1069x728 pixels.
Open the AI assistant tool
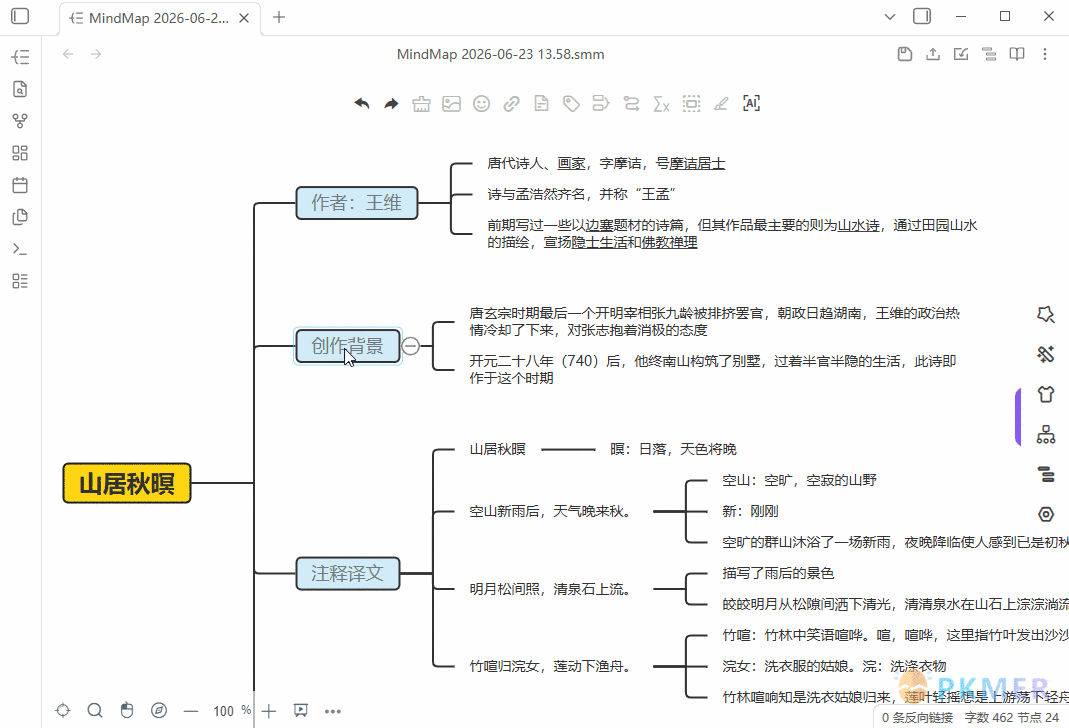[x=751, y=104]
